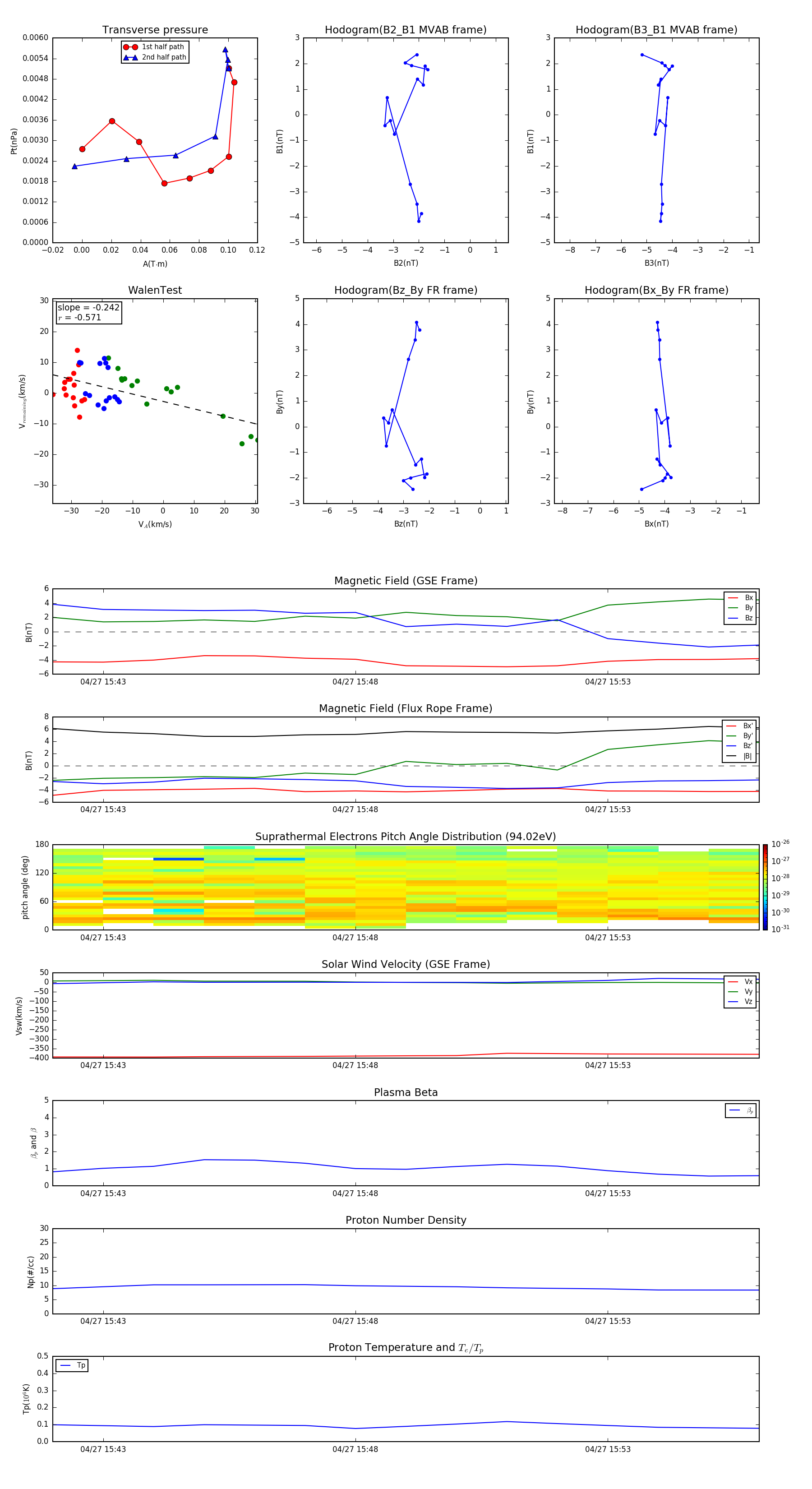812x1489 pixels.
Task: Click the "Hodogram(Bz_By FR frame)" title
Action: (x=406, y=290)
